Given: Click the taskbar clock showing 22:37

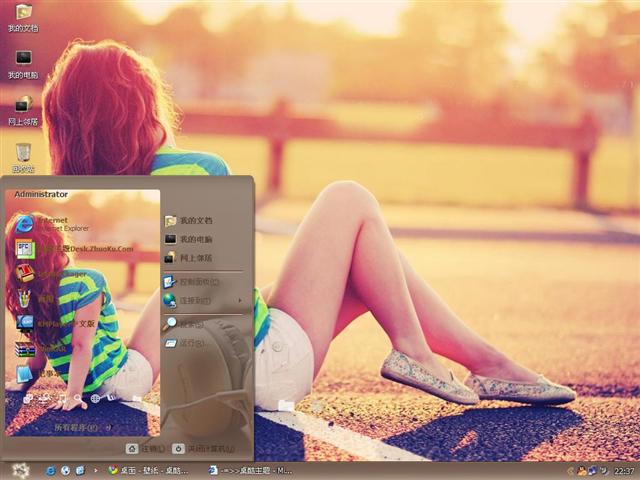Looking at the screenshot, I should point(624,470).
